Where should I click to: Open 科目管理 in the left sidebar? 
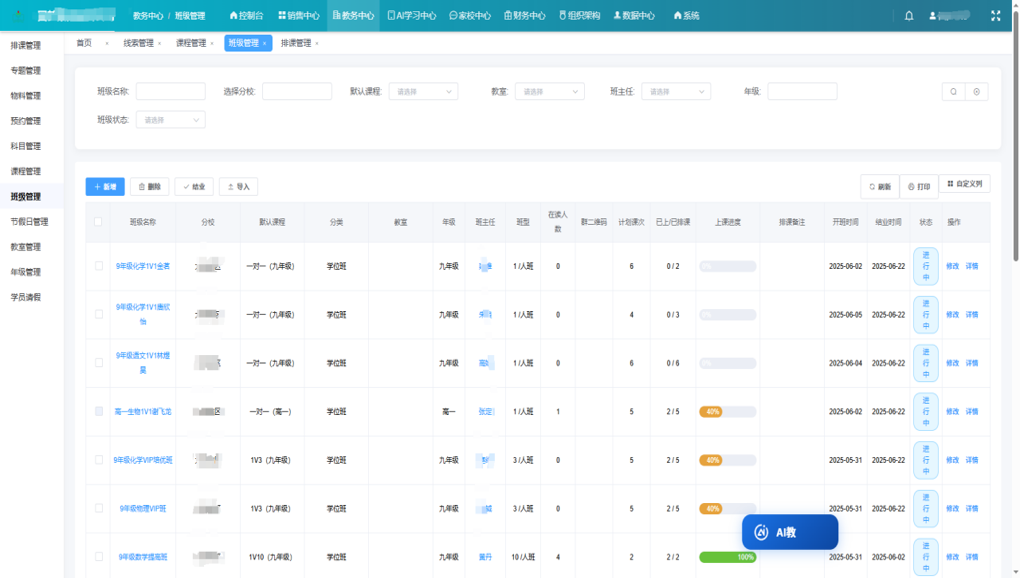tap(26, 146)
